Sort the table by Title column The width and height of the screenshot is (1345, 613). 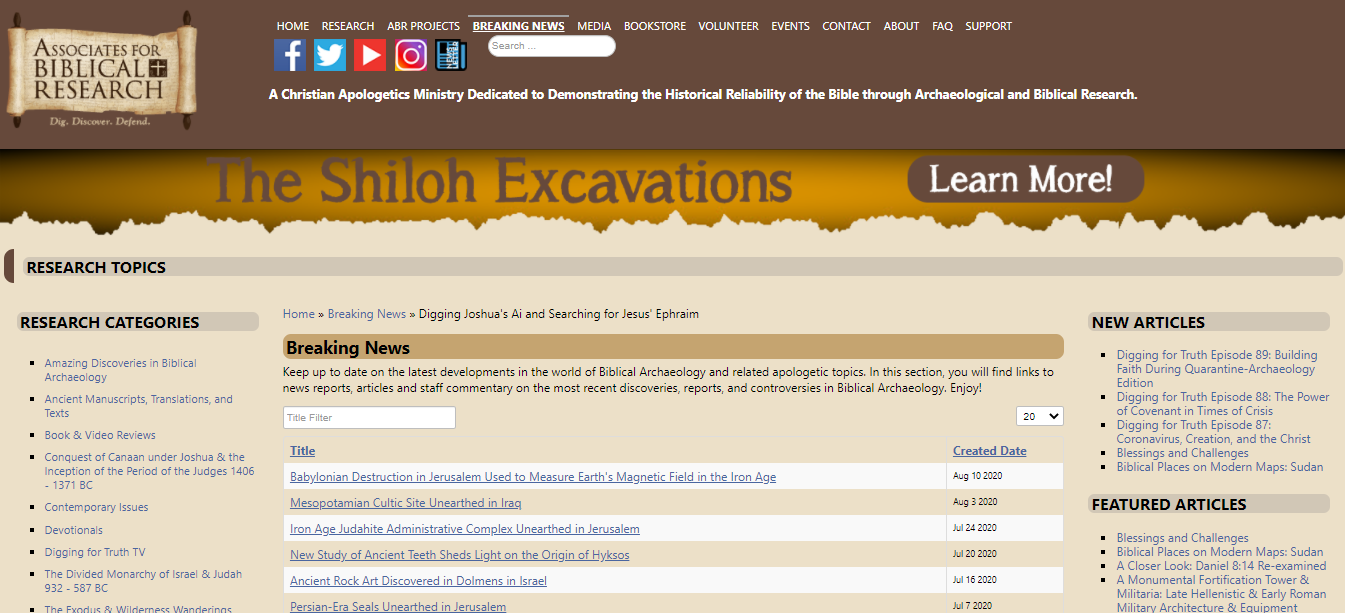pos(302,451)
